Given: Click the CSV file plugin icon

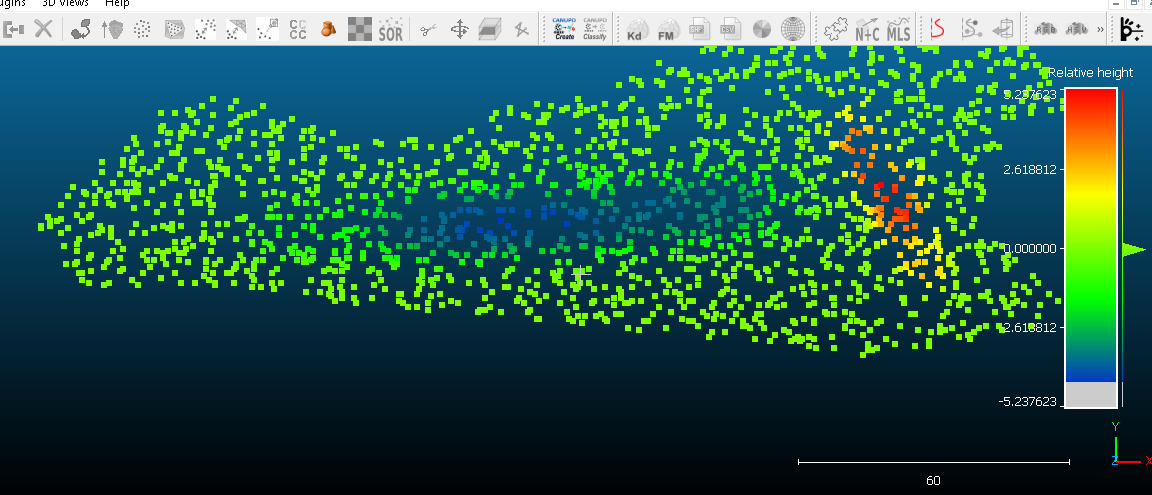Looking at the screenshot, I should pyautogui.click(x=731, y=30).
